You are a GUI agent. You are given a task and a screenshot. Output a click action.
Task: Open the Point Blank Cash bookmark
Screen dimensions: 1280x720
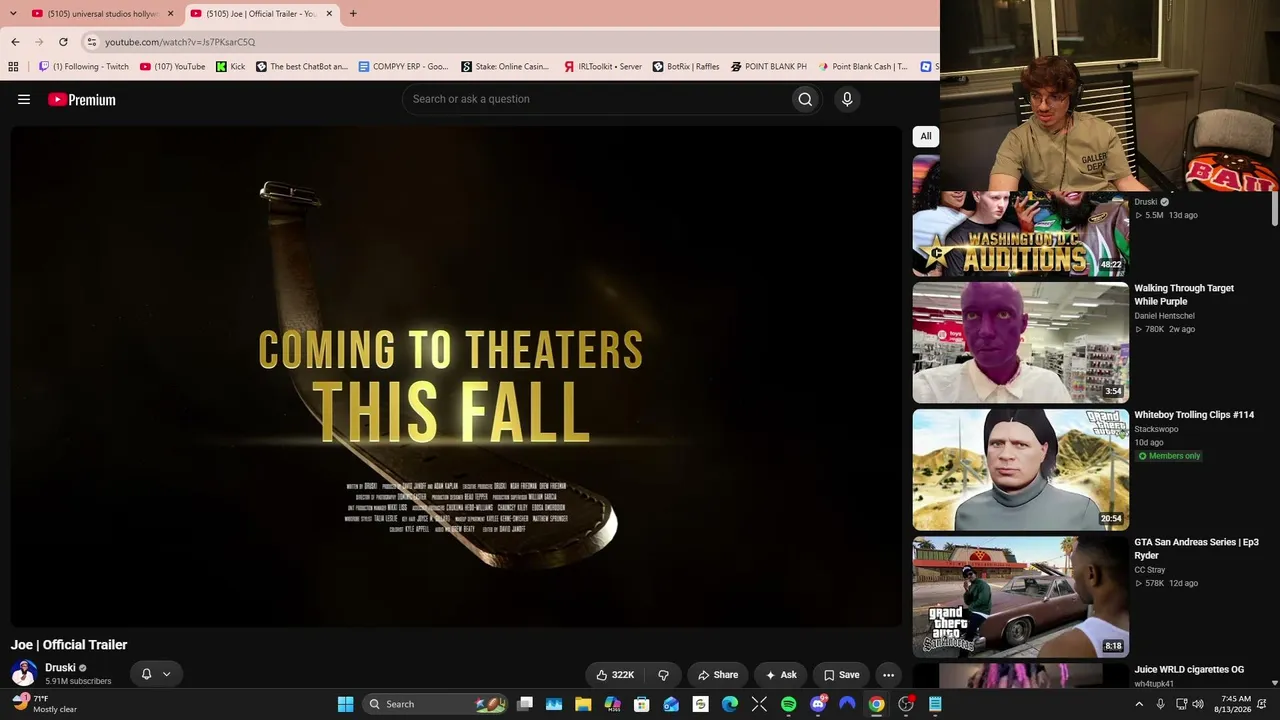coord(863,67)
